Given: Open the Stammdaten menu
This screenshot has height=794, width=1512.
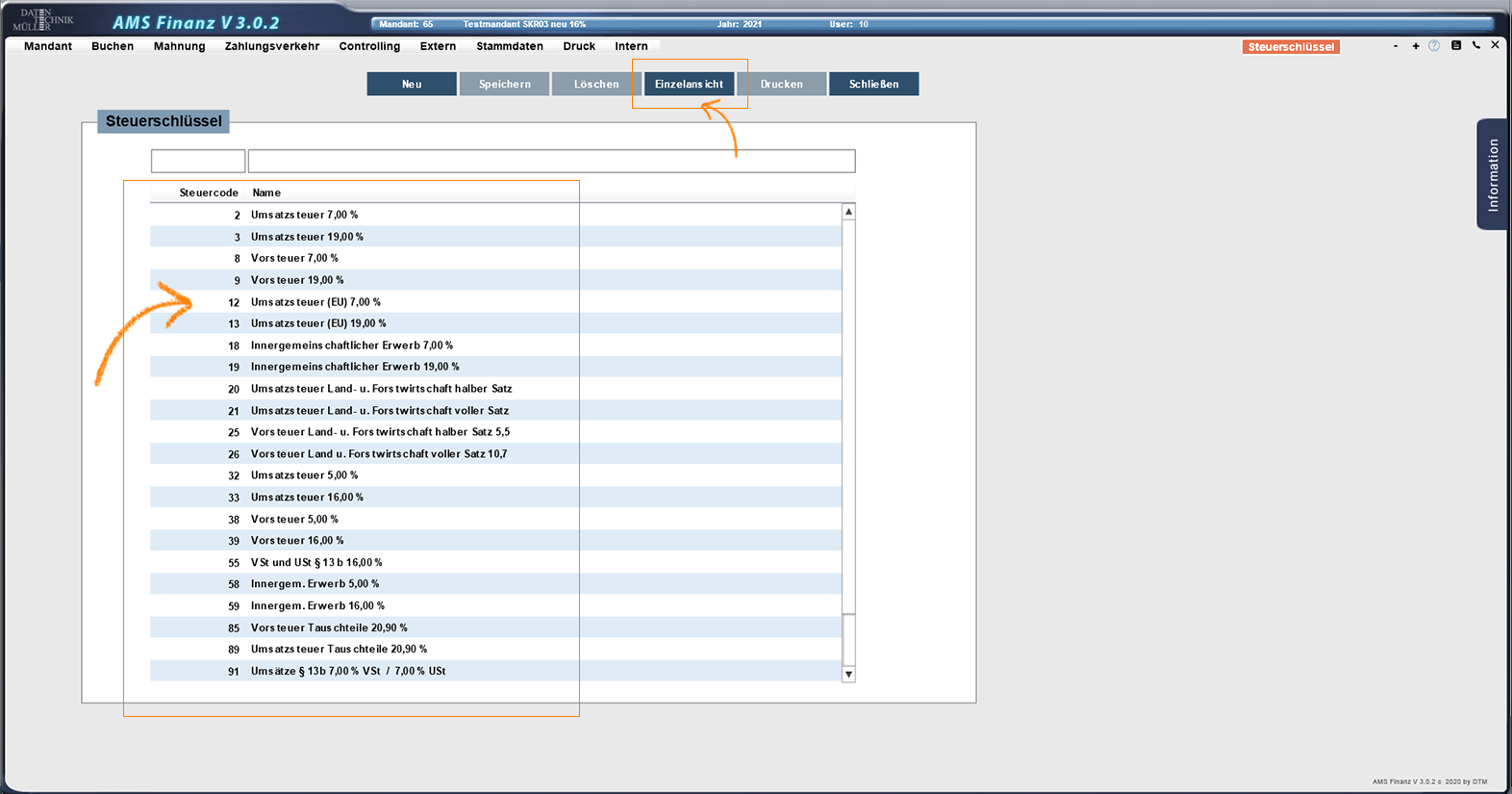Looking at the screenshot, I should coord(510,46).
